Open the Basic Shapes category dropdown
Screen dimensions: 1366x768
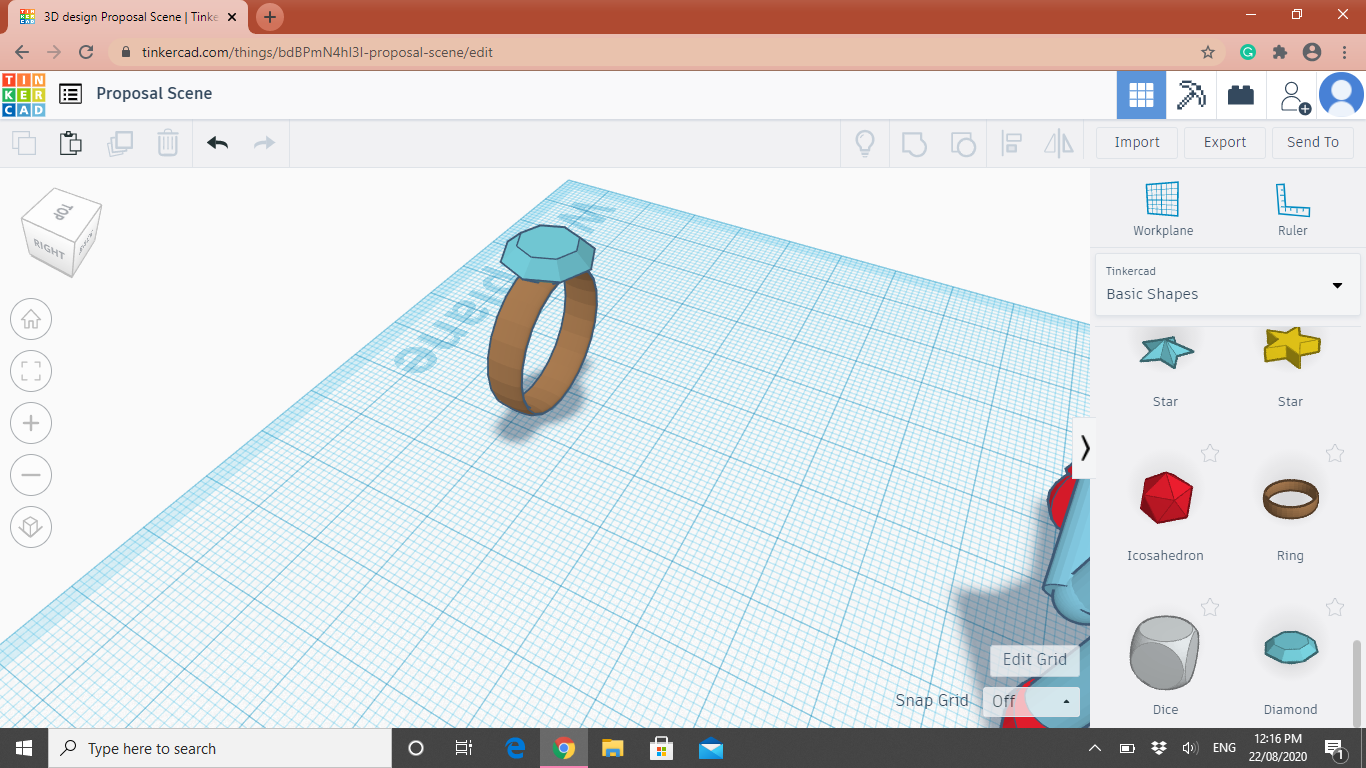(x=1228, y=284)
